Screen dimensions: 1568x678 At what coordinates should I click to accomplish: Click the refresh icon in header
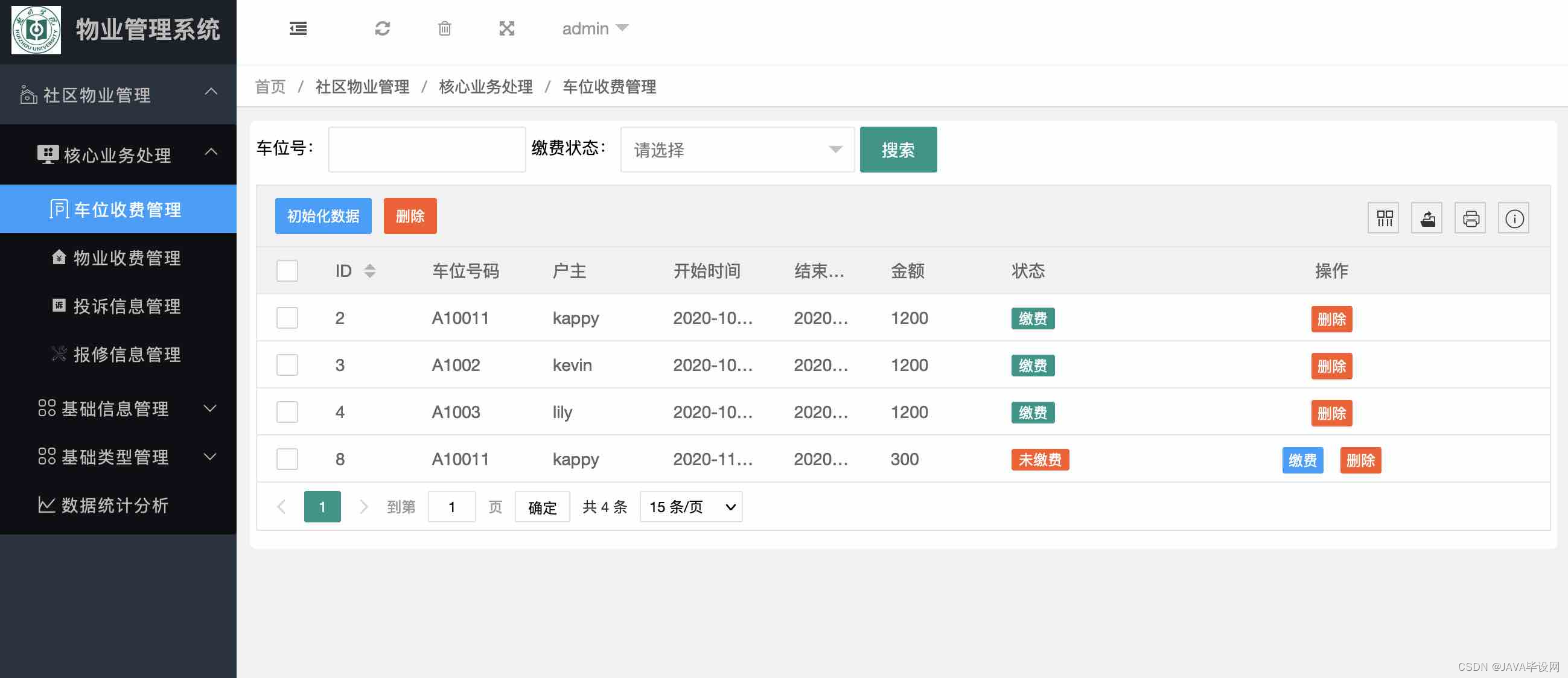click(382, 28)
